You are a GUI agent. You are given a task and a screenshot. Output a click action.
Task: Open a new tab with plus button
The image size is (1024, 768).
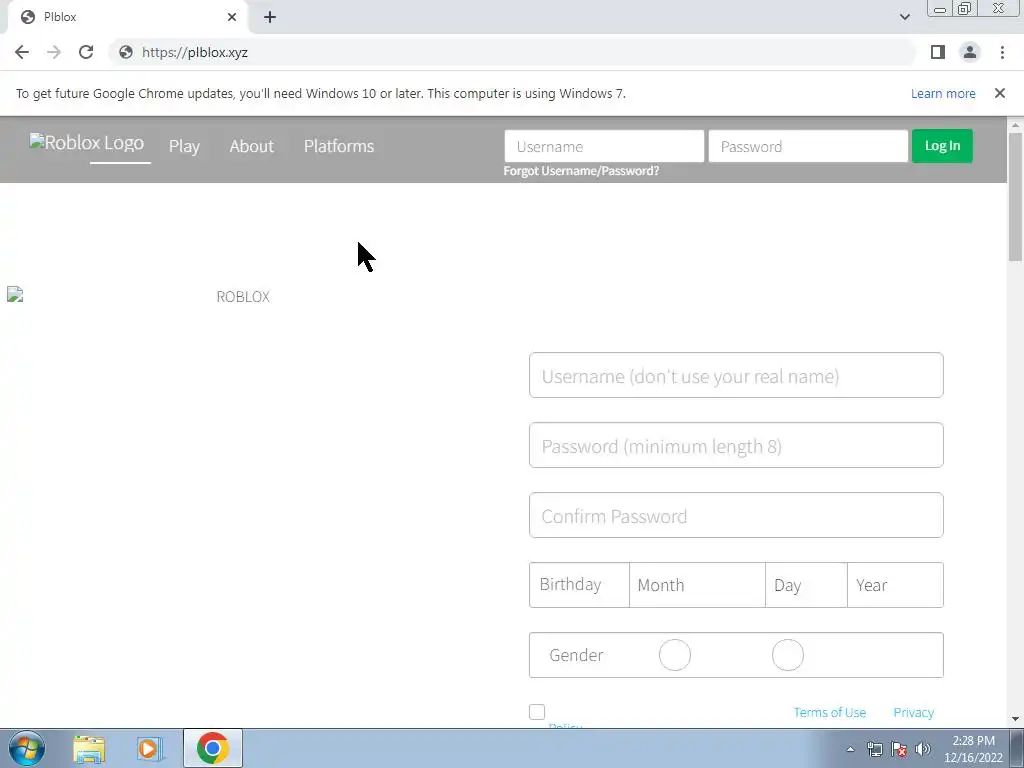click(270, 17)
